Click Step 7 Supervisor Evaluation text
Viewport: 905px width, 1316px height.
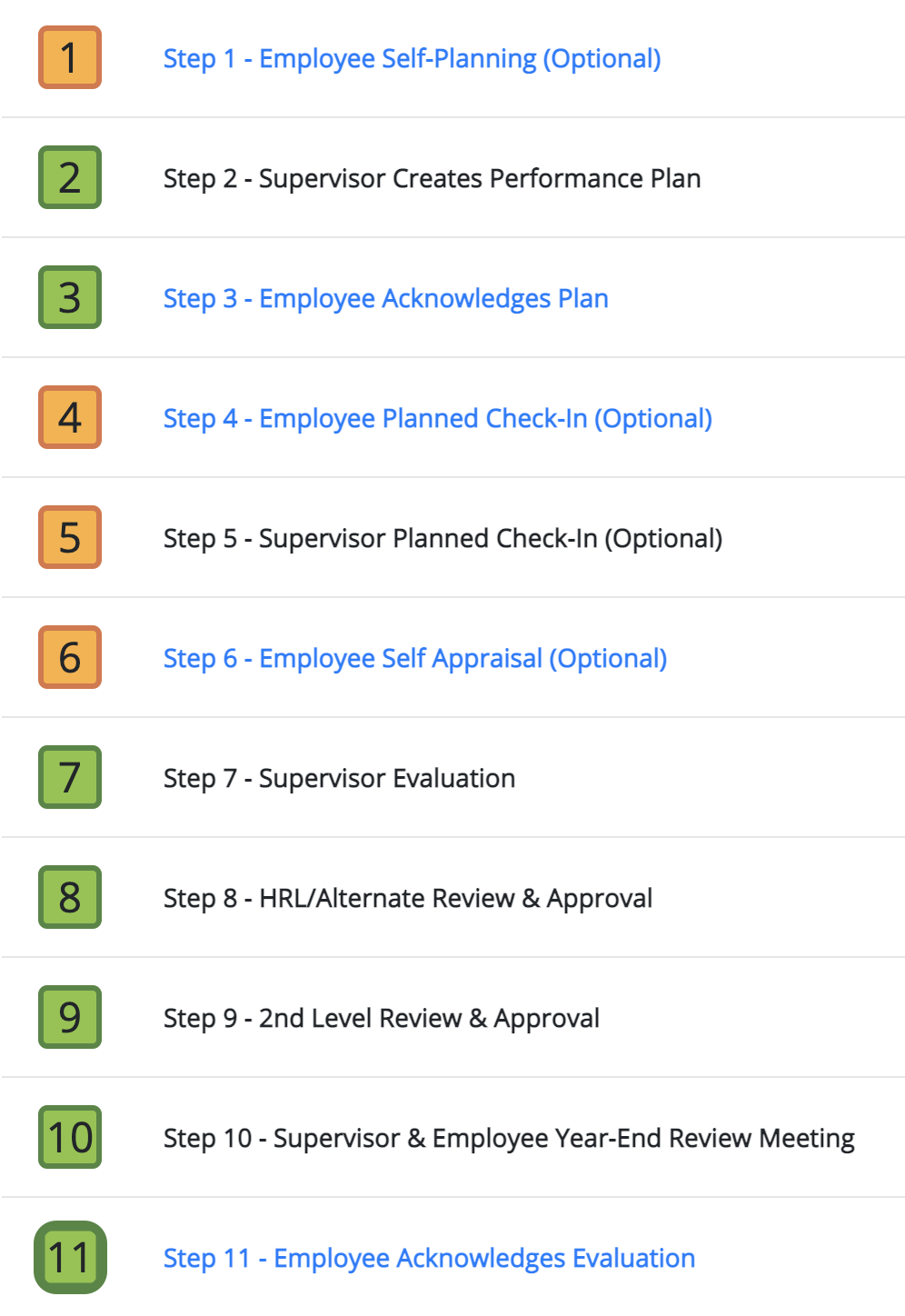pos(339,779)
